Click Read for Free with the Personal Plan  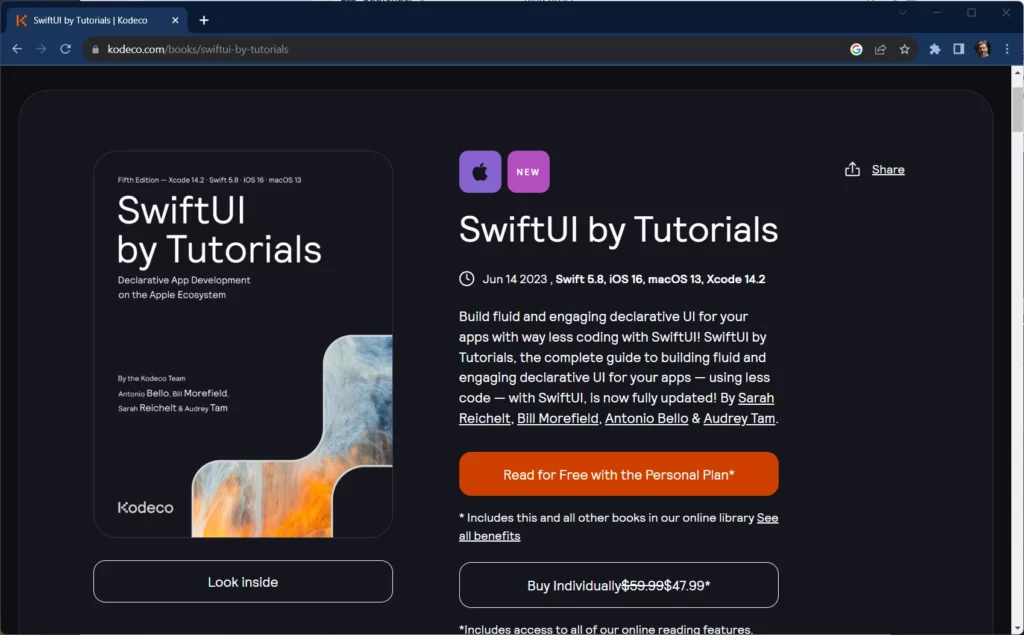[x=618, y=474]
